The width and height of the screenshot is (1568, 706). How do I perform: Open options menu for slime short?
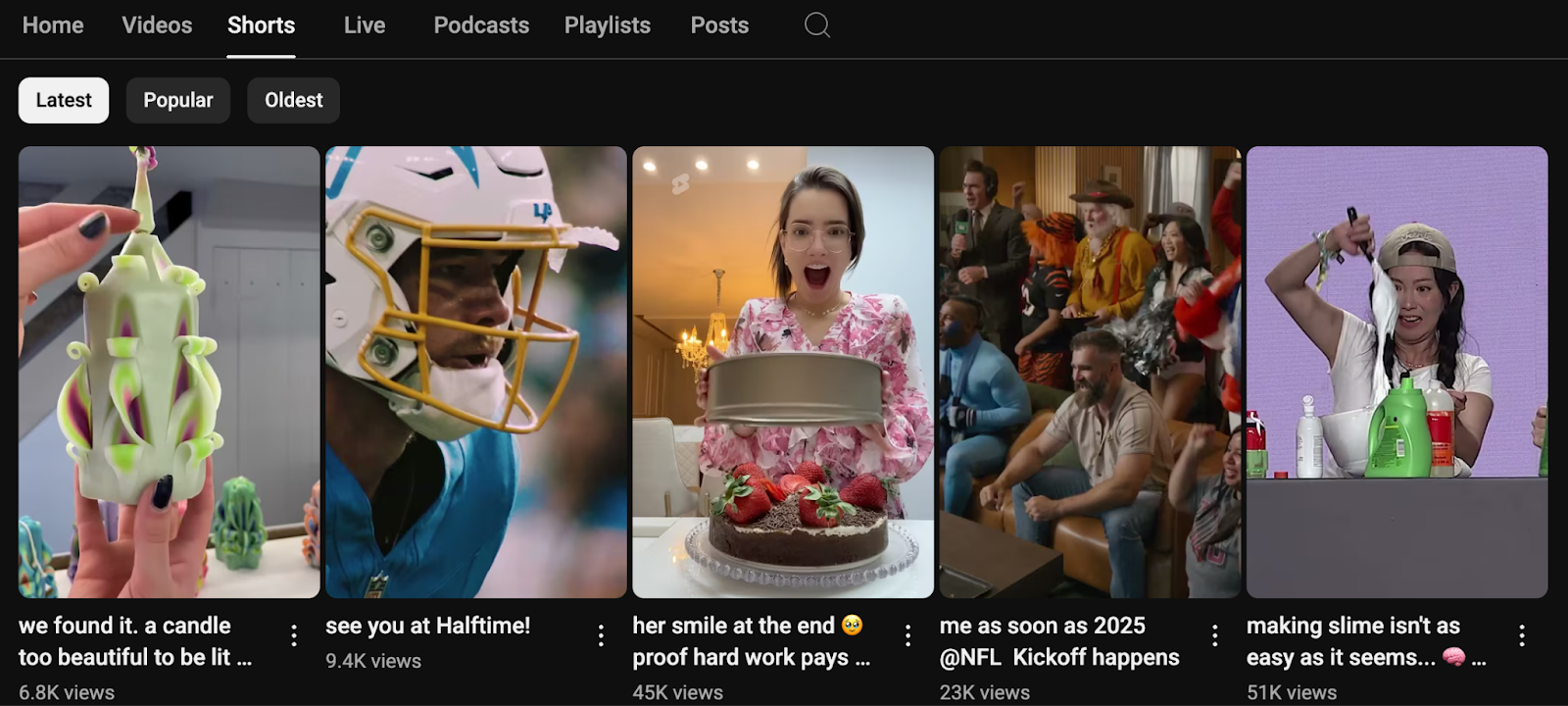tap(1521, 635)
